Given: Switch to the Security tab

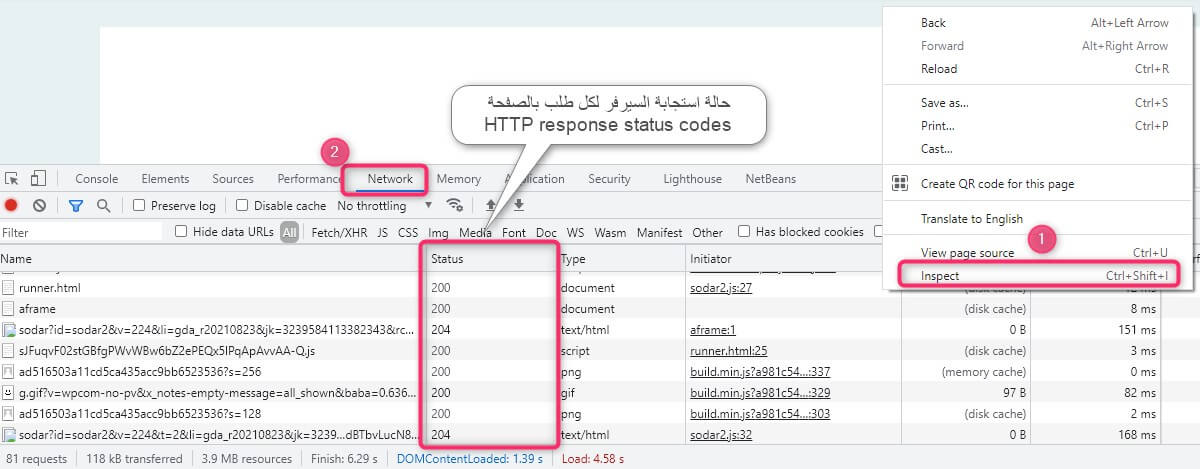Looking at the screenshot, I should tap(609, 179).
